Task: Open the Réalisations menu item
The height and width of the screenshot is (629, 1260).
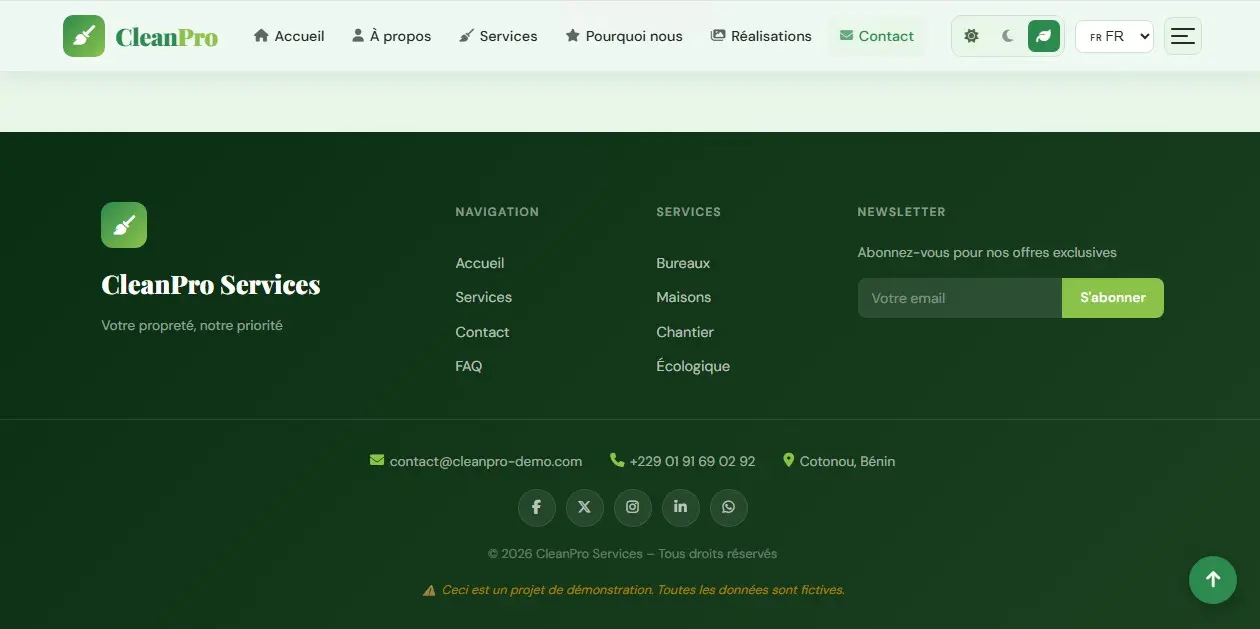Action: 761,35
